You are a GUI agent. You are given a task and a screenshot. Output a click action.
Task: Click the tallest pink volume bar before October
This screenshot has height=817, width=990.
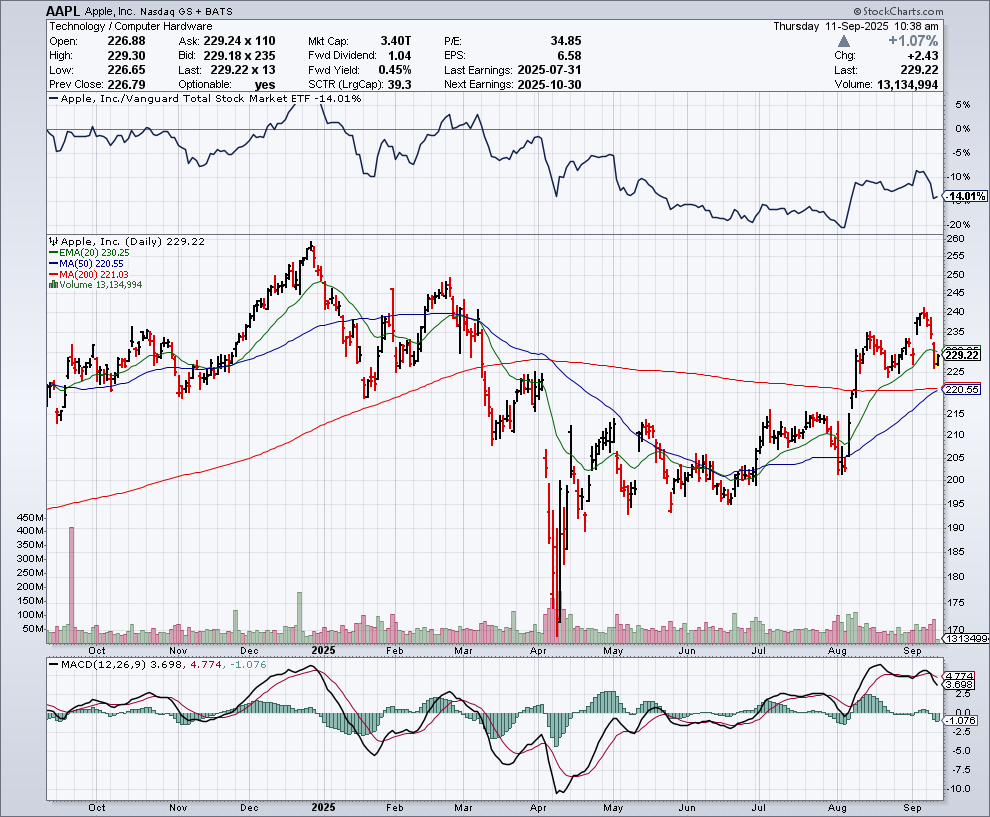(x=71, y=585)
